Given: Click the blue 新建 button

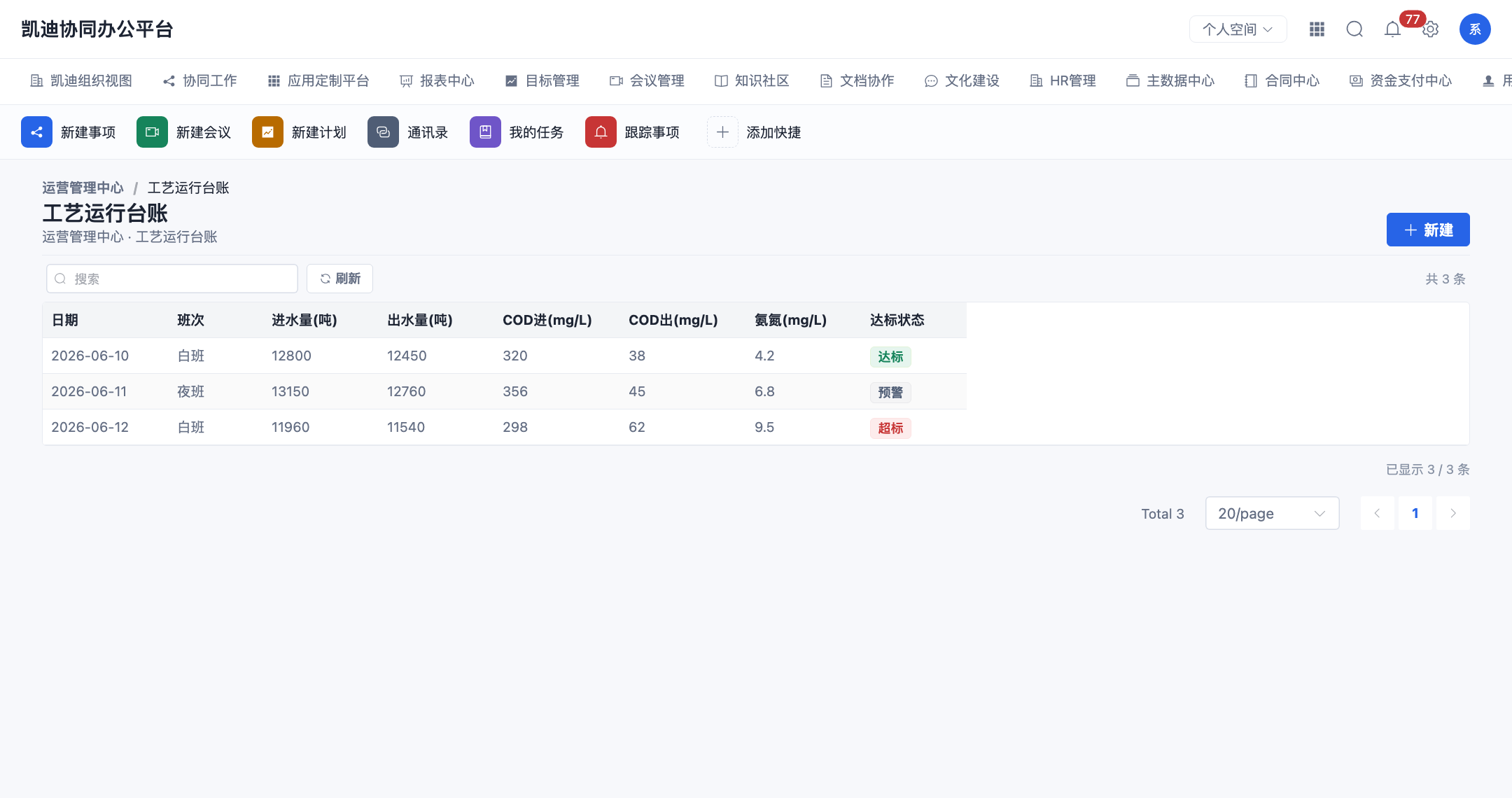Looking at the screenshot, I should pyautogui.click(x=1428, y=230).
